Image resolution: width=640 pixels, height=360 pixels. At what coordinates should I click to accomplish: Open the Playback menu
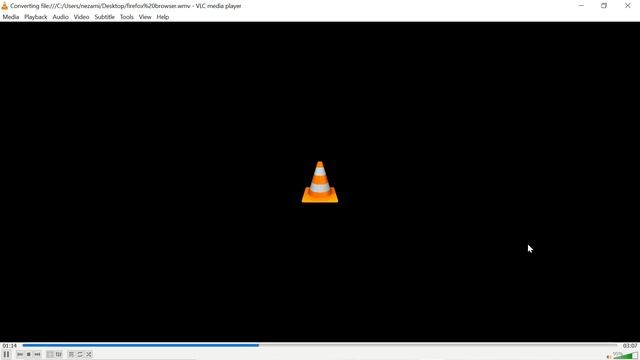coord(36,17)
